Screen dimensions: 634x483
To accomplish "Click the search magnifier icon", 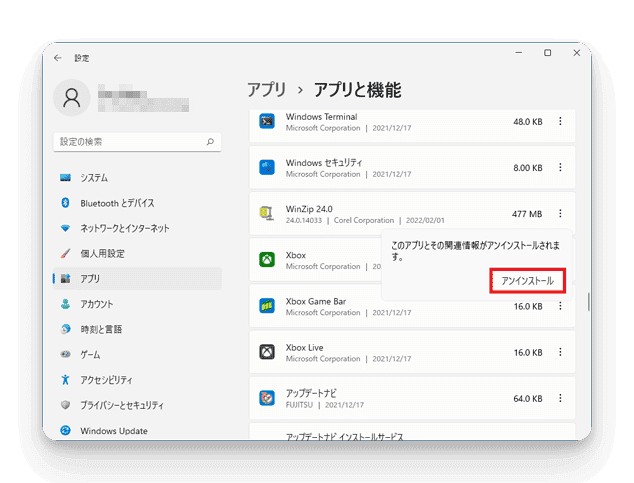I will (210, 141).
